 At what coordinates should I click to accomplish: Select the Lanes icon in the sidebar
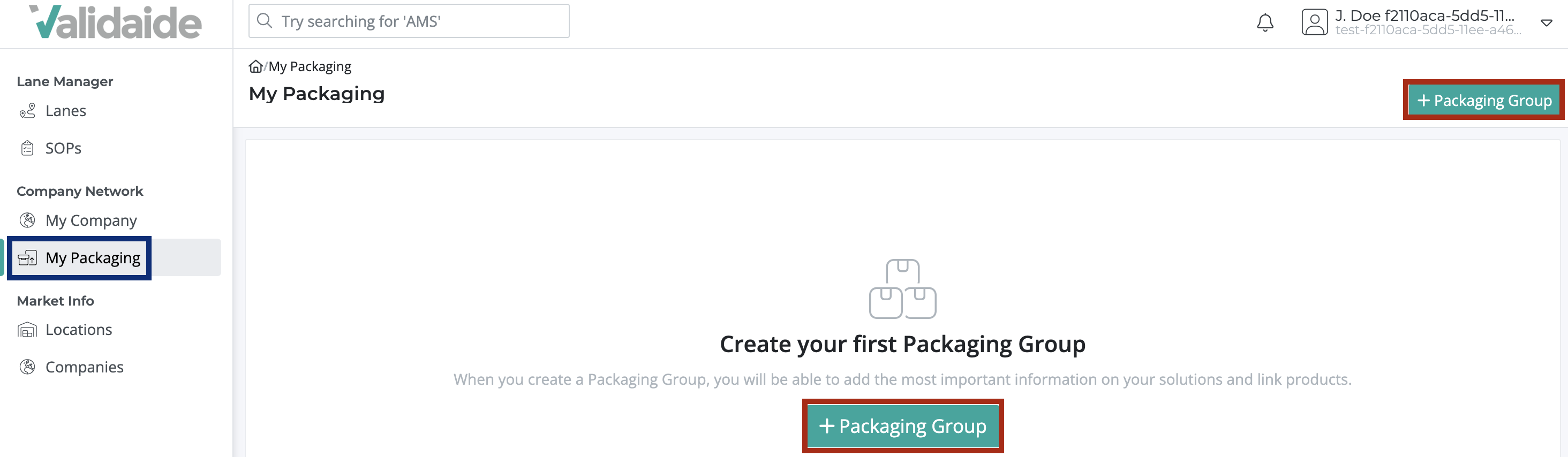click(27, 111)
